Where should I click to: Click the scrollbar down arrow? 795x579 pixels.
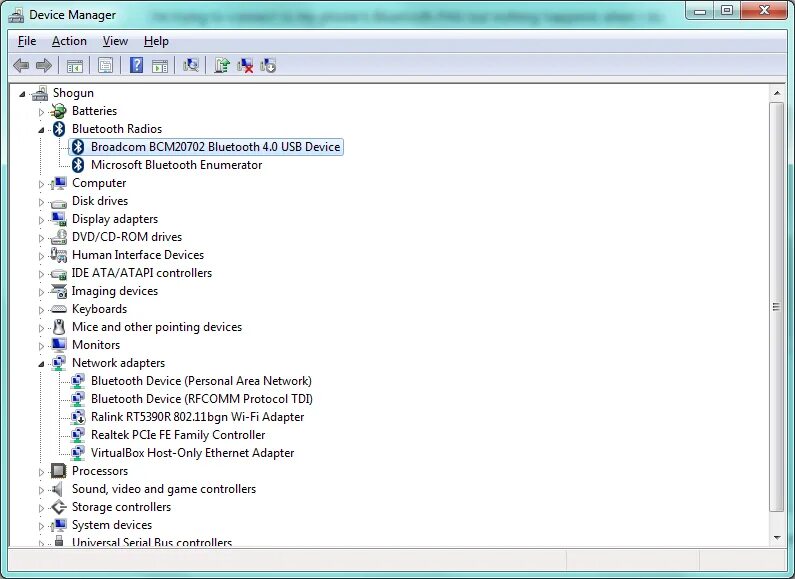[x=776, y=538]
